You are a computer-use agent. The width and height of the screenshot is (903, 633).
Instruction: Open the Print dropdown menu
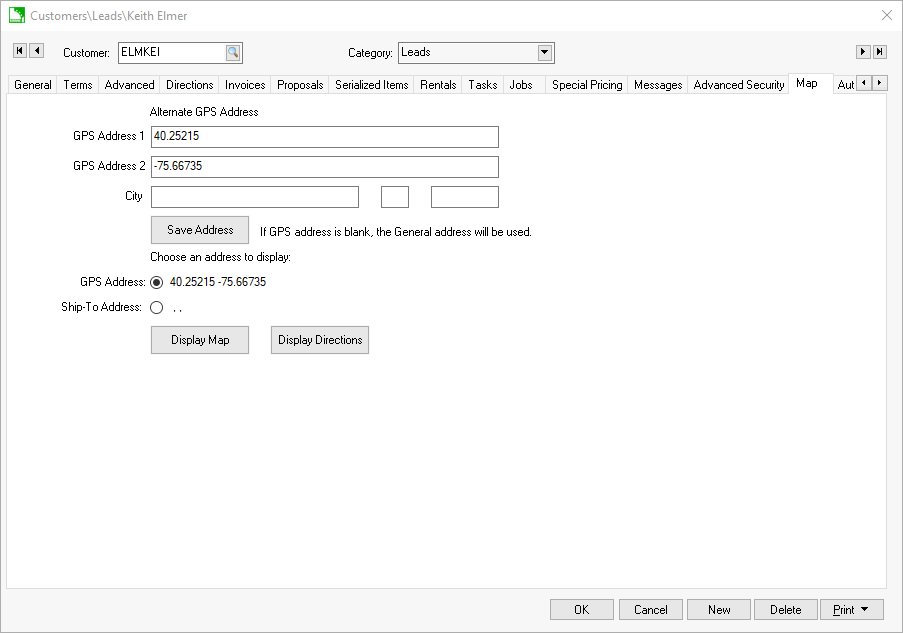tap(851, 610)
